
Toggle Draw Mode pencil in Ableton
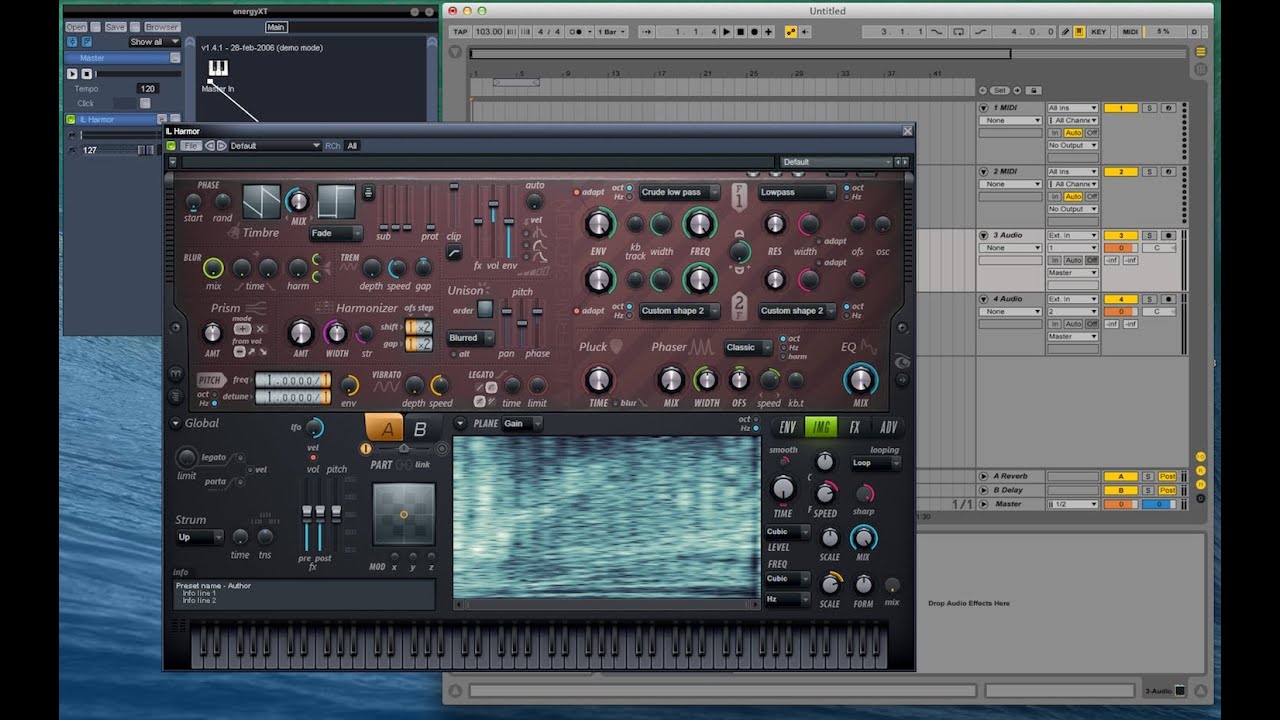(x=1066, y=32)
